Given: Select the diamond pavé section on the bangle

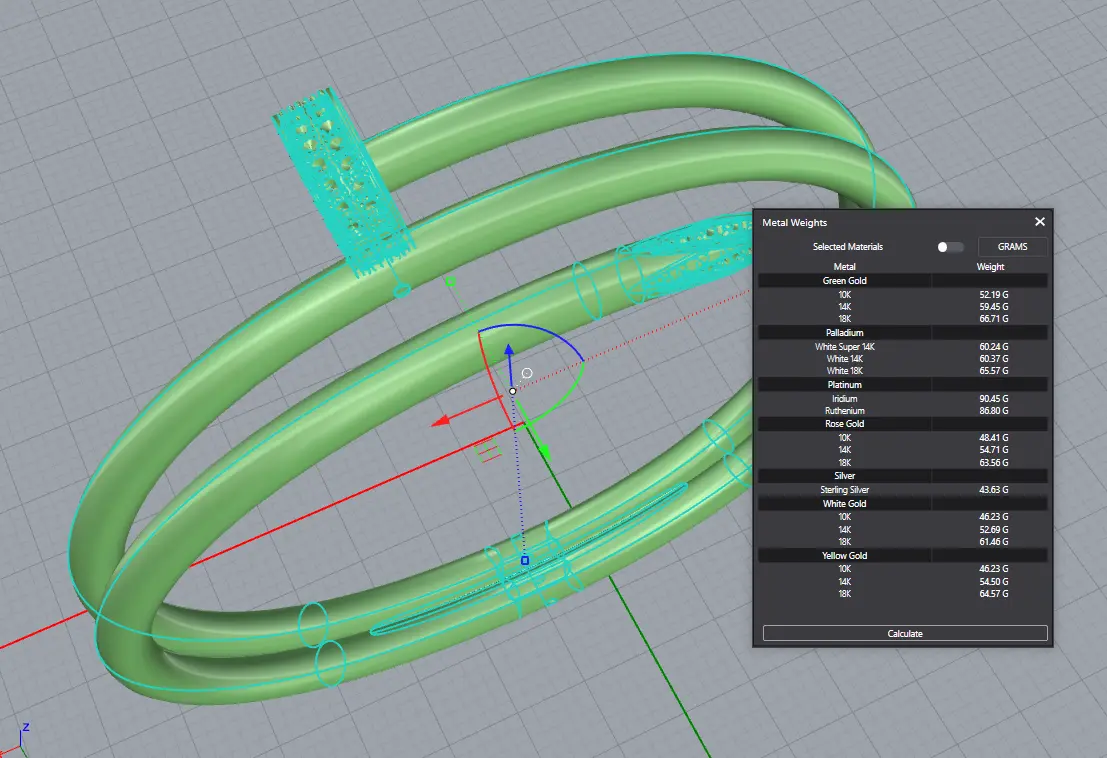Looking at the screenshot, I should click(x=343, y=187).
